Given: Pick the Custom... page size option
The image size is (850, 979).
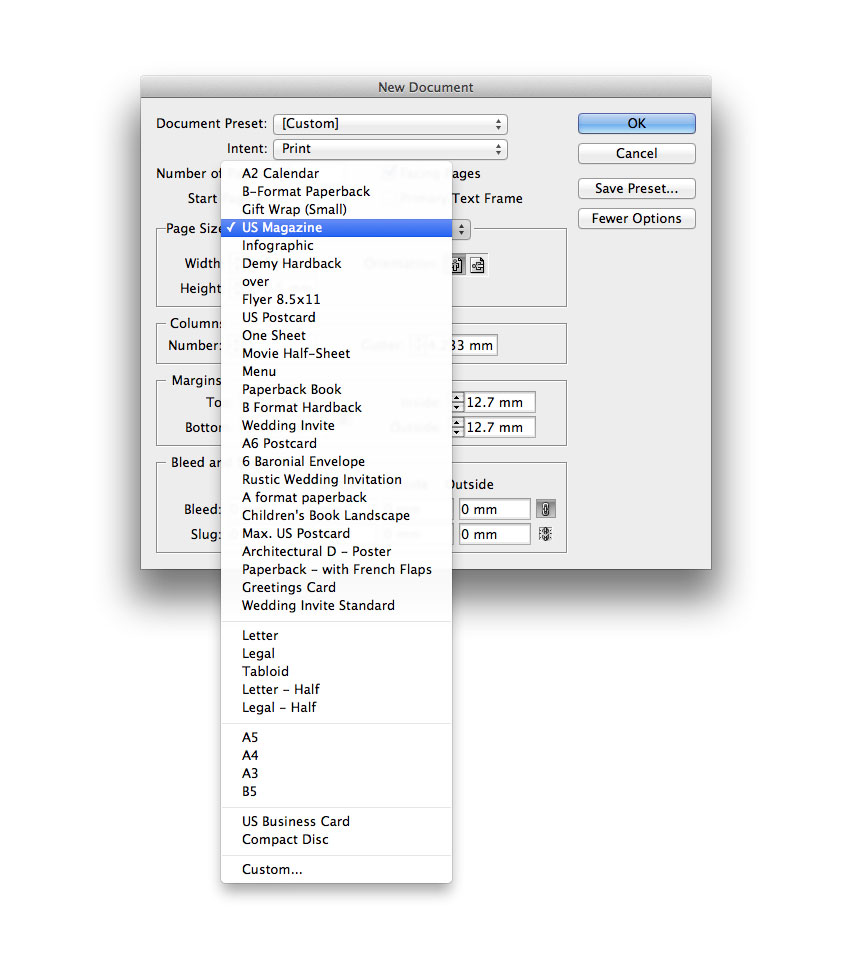Looking at the screenshot, I should (x=272, y=870).
